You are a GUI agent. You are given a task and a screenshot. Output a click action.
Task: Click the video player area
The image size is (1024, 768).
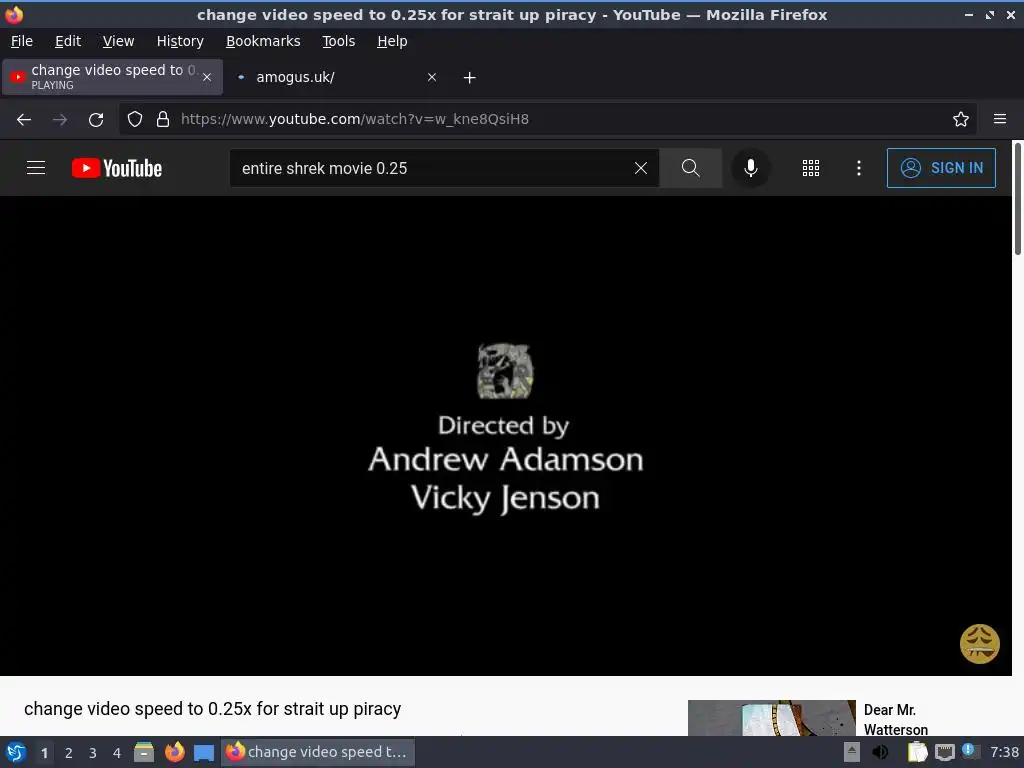click(x=505, y=436)
